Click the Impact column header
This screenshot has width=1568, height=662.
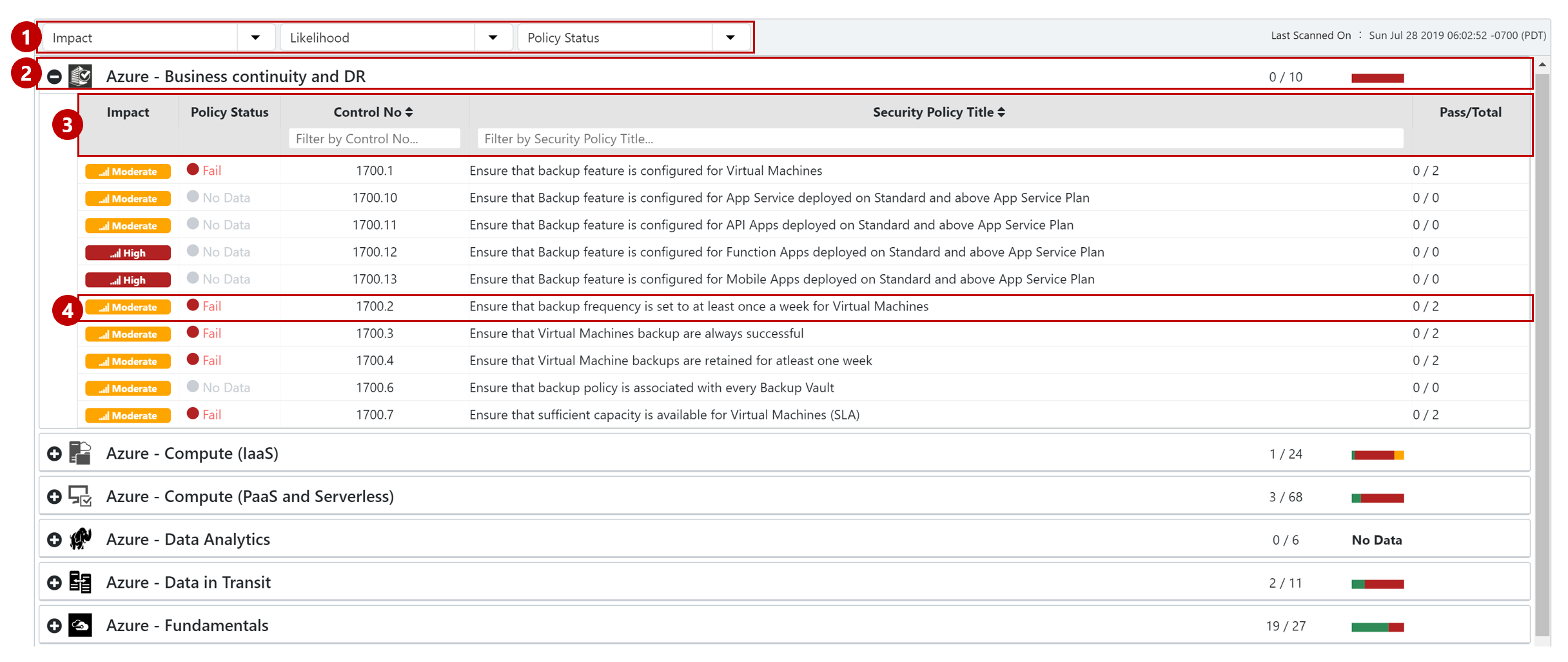point(128,112)
